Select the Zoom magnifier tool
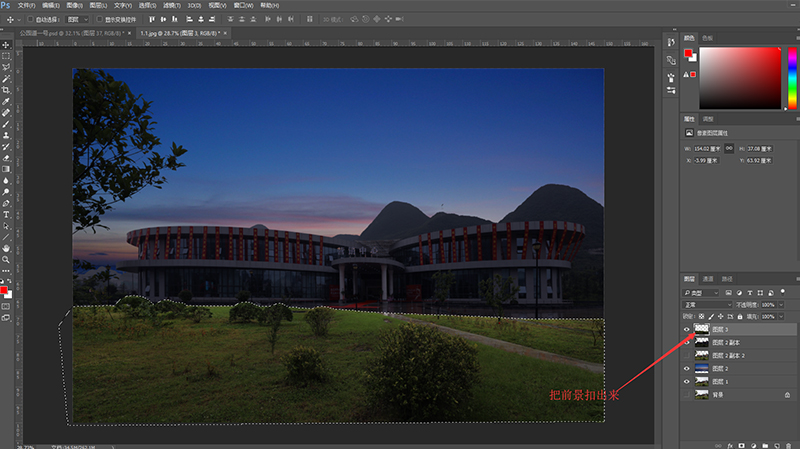This screenshot has height=449, width=800. [x=6, y=259]
